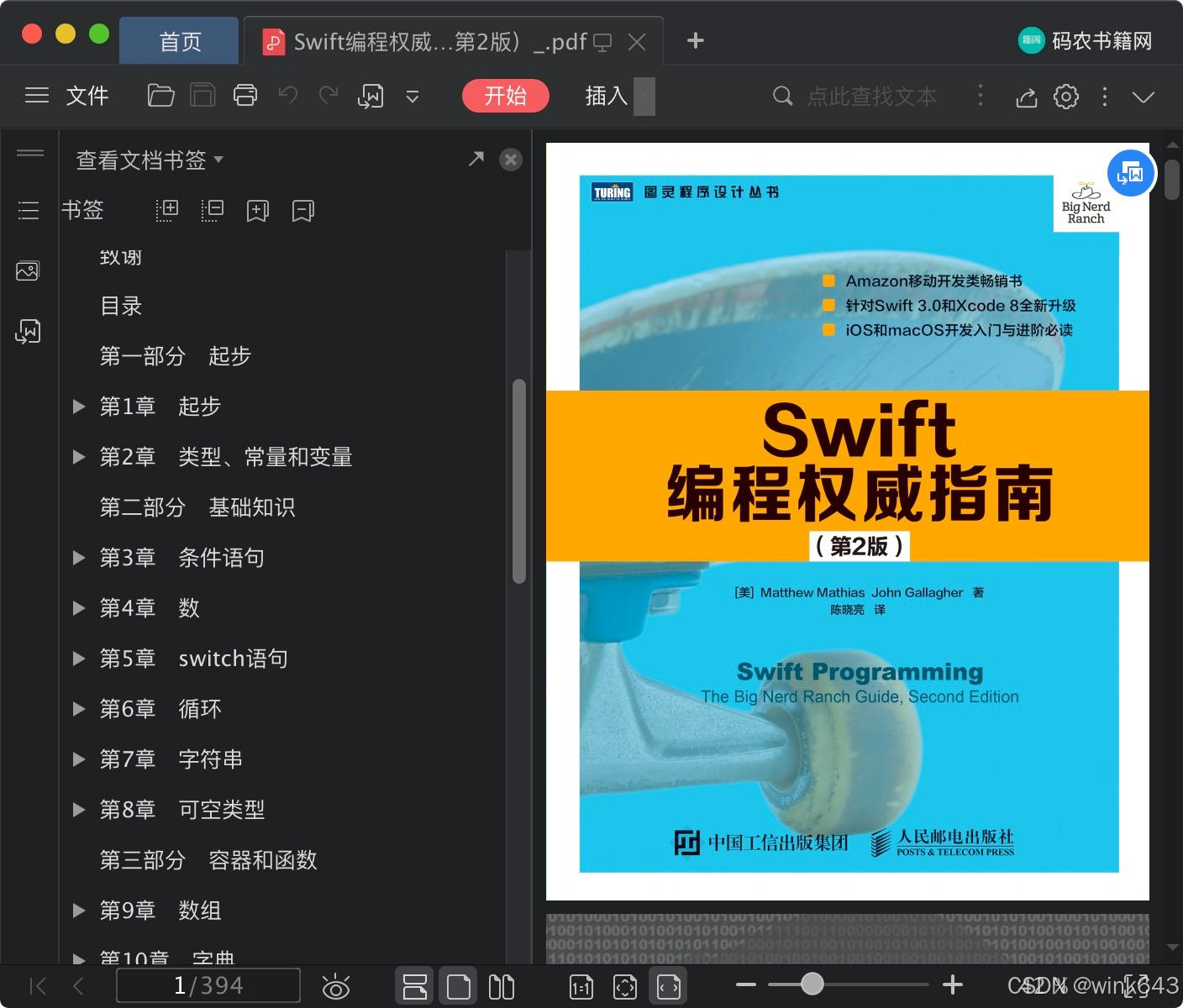Open the 码农书籍网 account entry
This screenshot has width=1183, height=1008.
1085,40
